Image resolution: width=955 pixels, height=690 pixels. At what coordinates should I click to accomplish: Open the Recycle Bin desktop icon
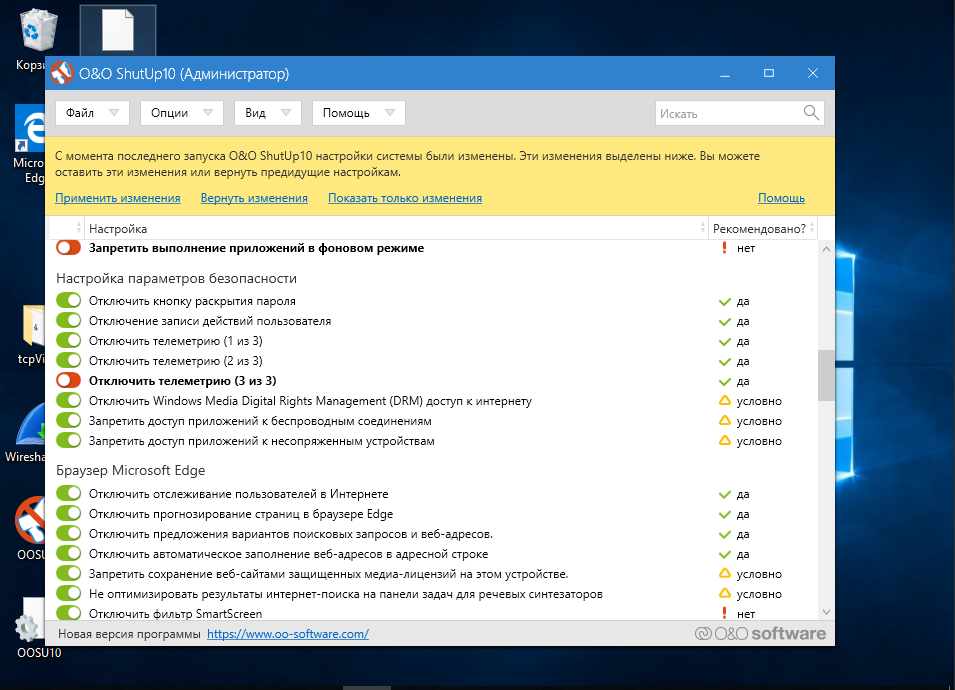point(38,29)
